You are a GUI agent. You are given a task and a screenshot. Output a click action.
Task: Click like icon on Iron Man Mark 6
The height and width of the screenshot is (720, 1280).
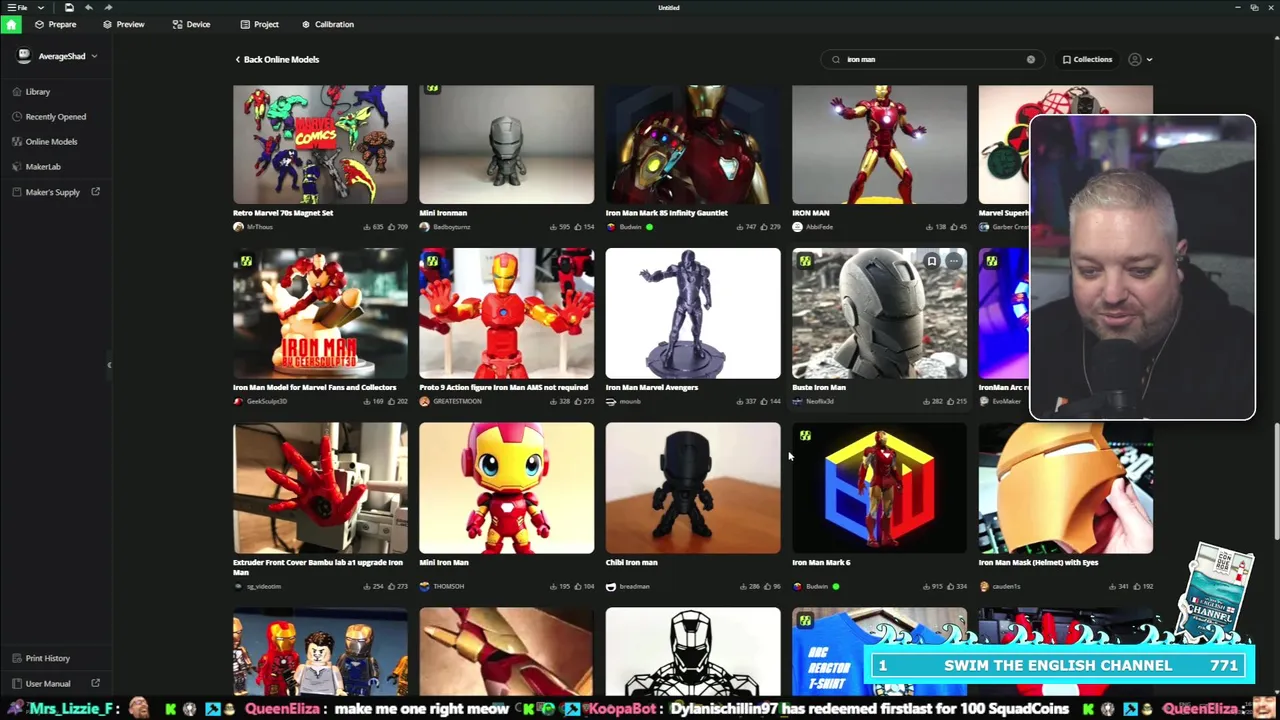coord(951,586)
